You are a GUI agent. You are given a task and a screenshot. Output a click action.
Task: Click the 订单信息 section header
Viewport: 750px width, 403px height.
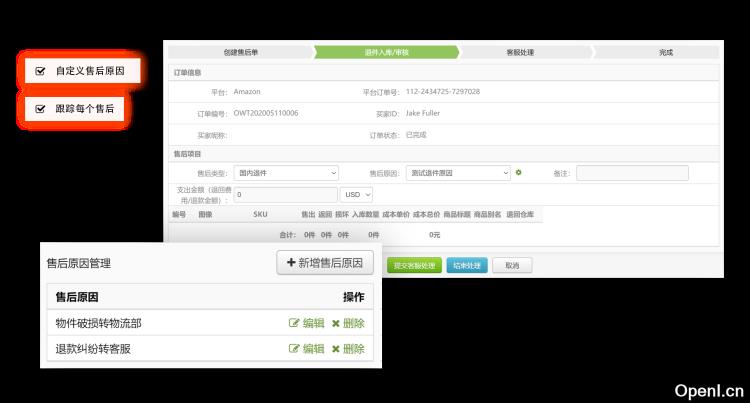(x=188, y=73)
